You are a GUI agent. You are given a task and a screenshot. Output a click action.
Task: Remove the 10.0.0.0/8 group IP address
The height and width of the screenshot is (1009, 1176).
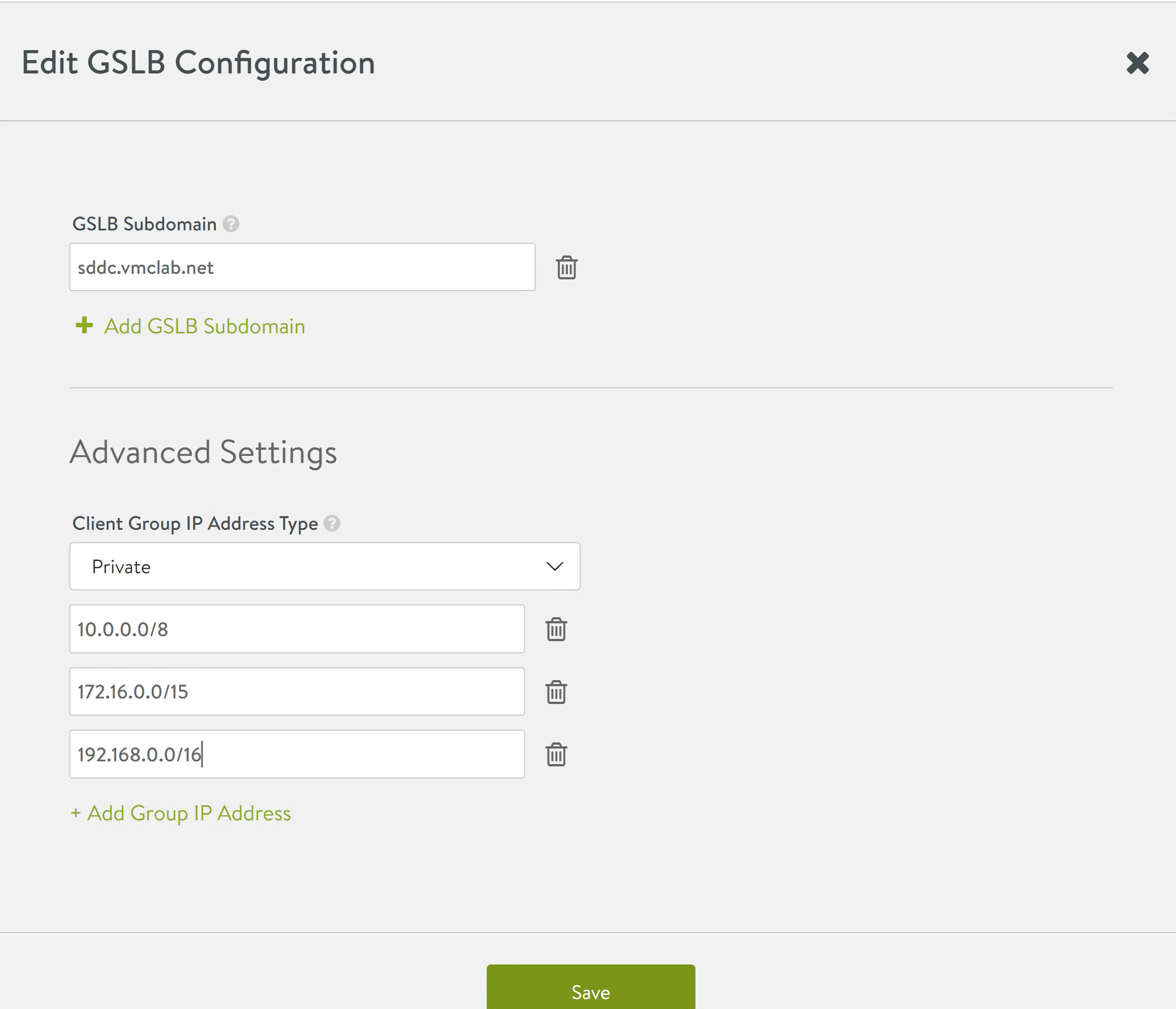pyautogui.click(x=555, y=629)
